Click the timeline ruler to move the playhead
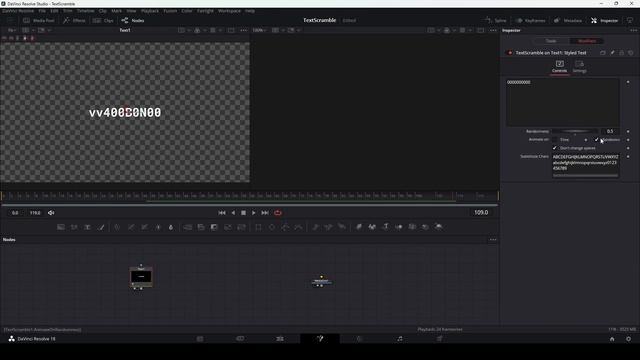This screenshot has width=640, height=360. coord(249,196)
